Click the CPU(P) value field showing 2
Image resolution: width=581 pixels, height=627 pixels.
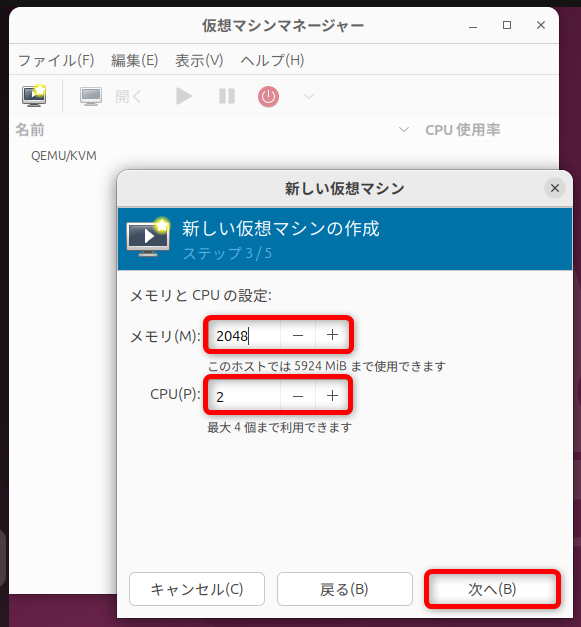tap(244, 396)
